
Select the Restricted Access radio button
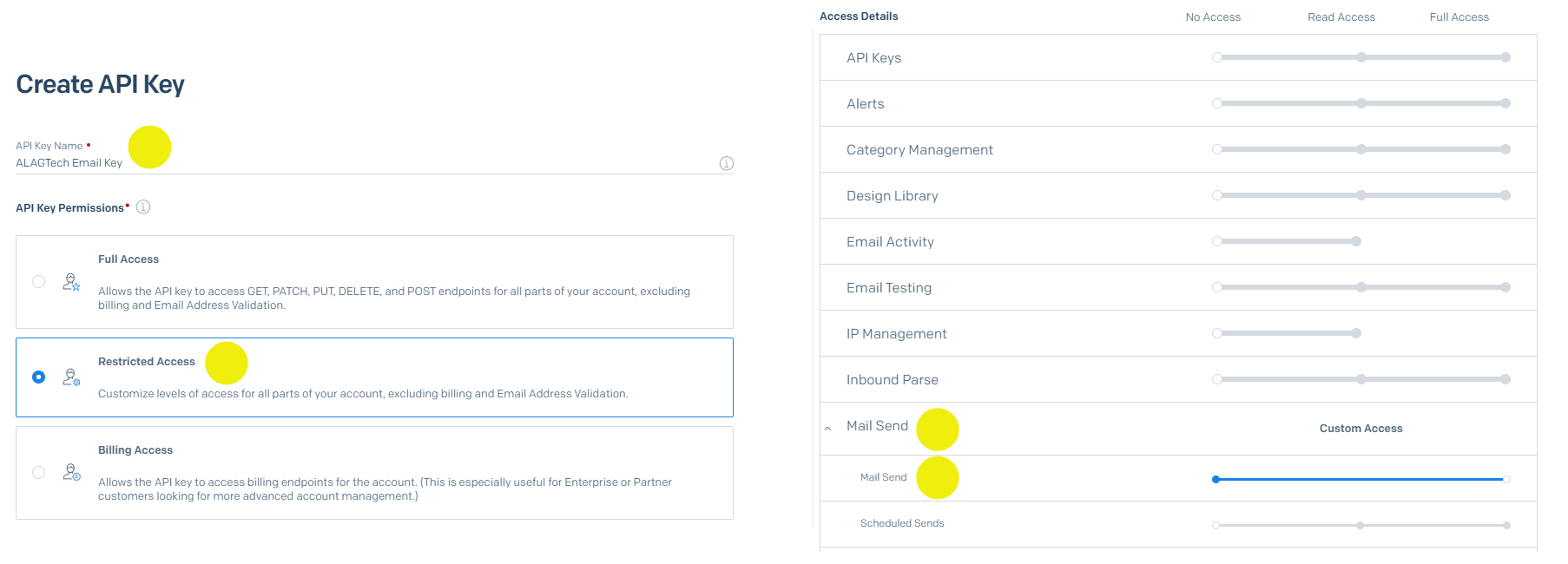38,377
